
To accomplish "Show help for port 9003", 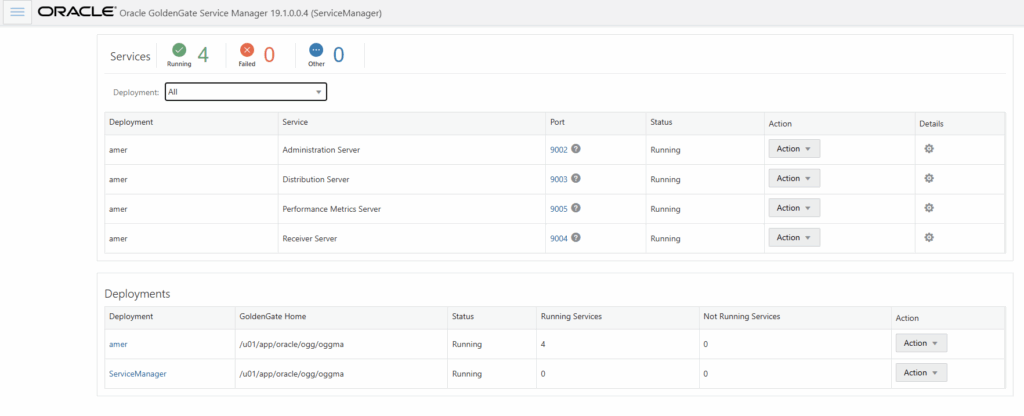I will pyautogui.click(x=576, y=178).
